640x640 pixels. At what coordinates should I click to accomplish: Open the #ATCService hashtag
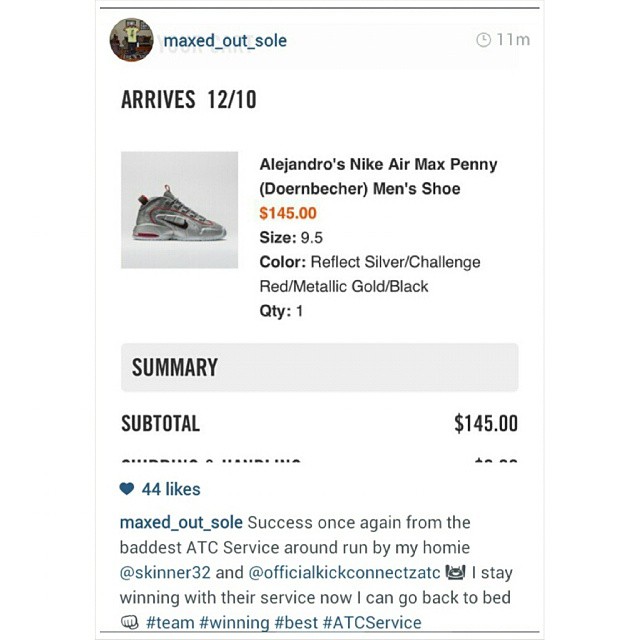(x=372, y=623)
